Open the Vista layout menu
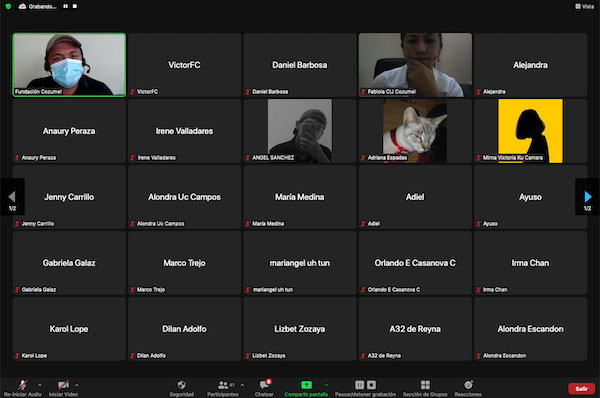 coord(585,6)
